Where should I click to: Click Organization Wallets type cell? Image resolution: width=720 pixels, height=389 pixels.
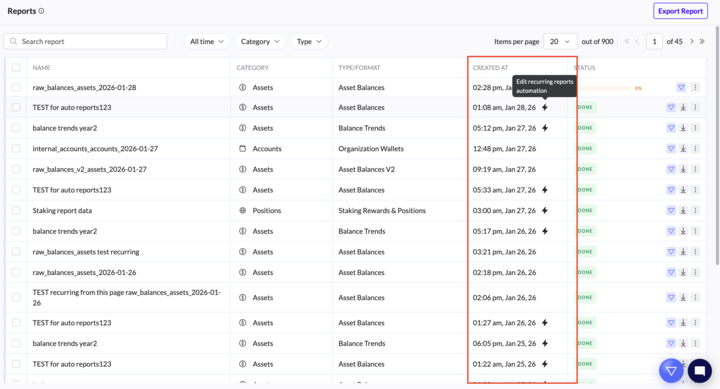click(371, 148)
